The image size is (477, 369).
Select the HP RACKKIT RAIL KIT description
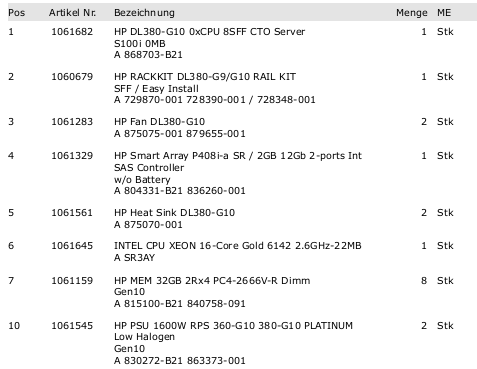point(205,77)
